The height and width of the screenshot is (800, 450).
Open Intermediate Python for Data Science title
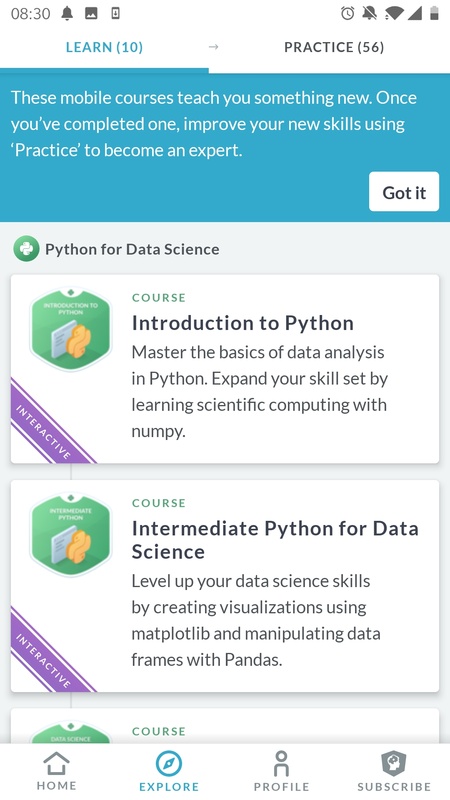click(x=275, y=540)
